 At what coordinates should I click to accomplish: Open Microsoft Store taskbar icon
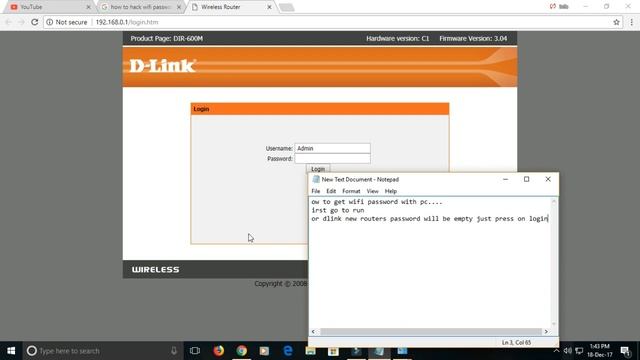tap(333, 351)
